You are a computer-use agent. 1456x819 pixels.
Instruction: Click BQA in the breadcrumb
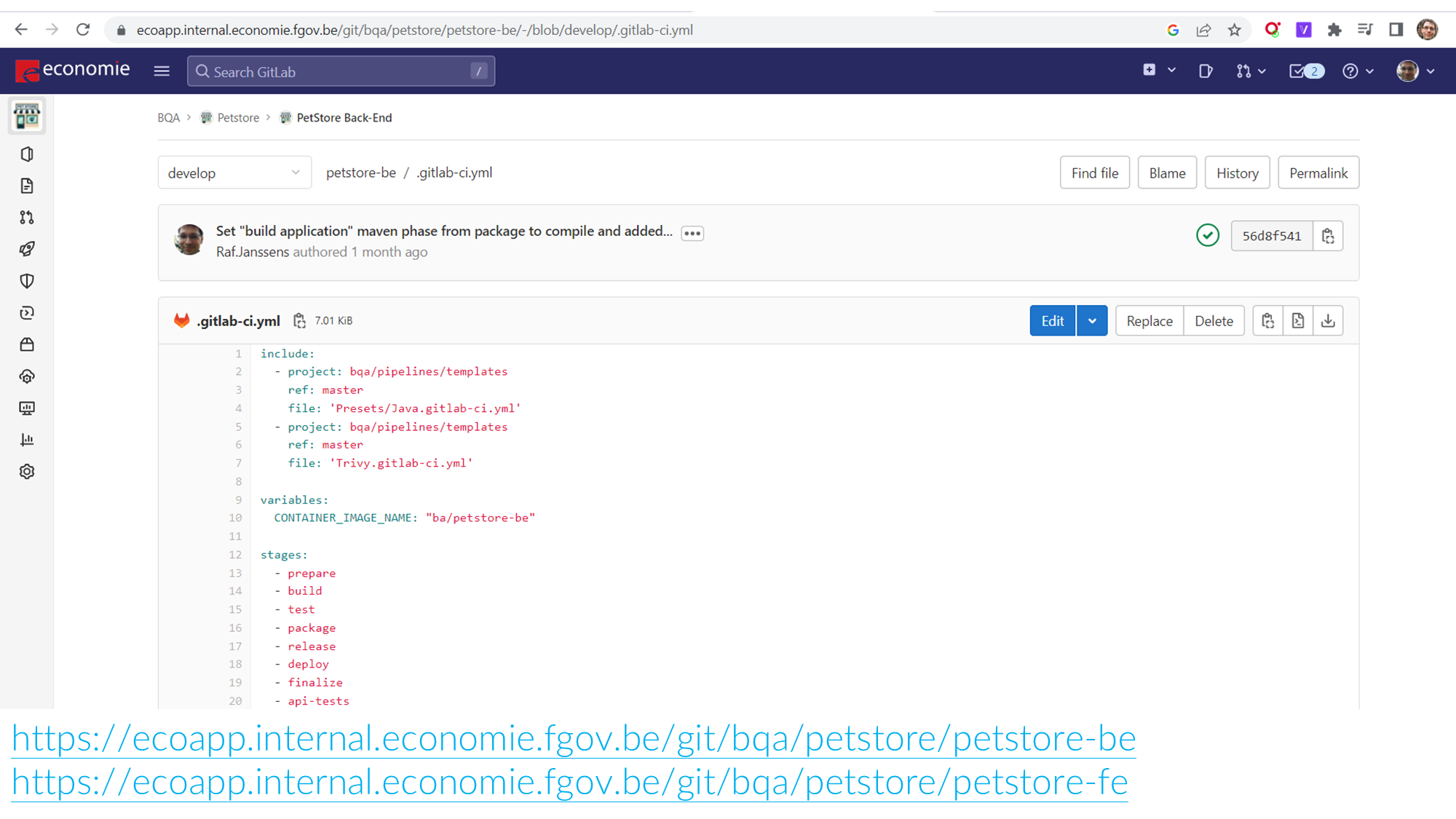[168, 118]
